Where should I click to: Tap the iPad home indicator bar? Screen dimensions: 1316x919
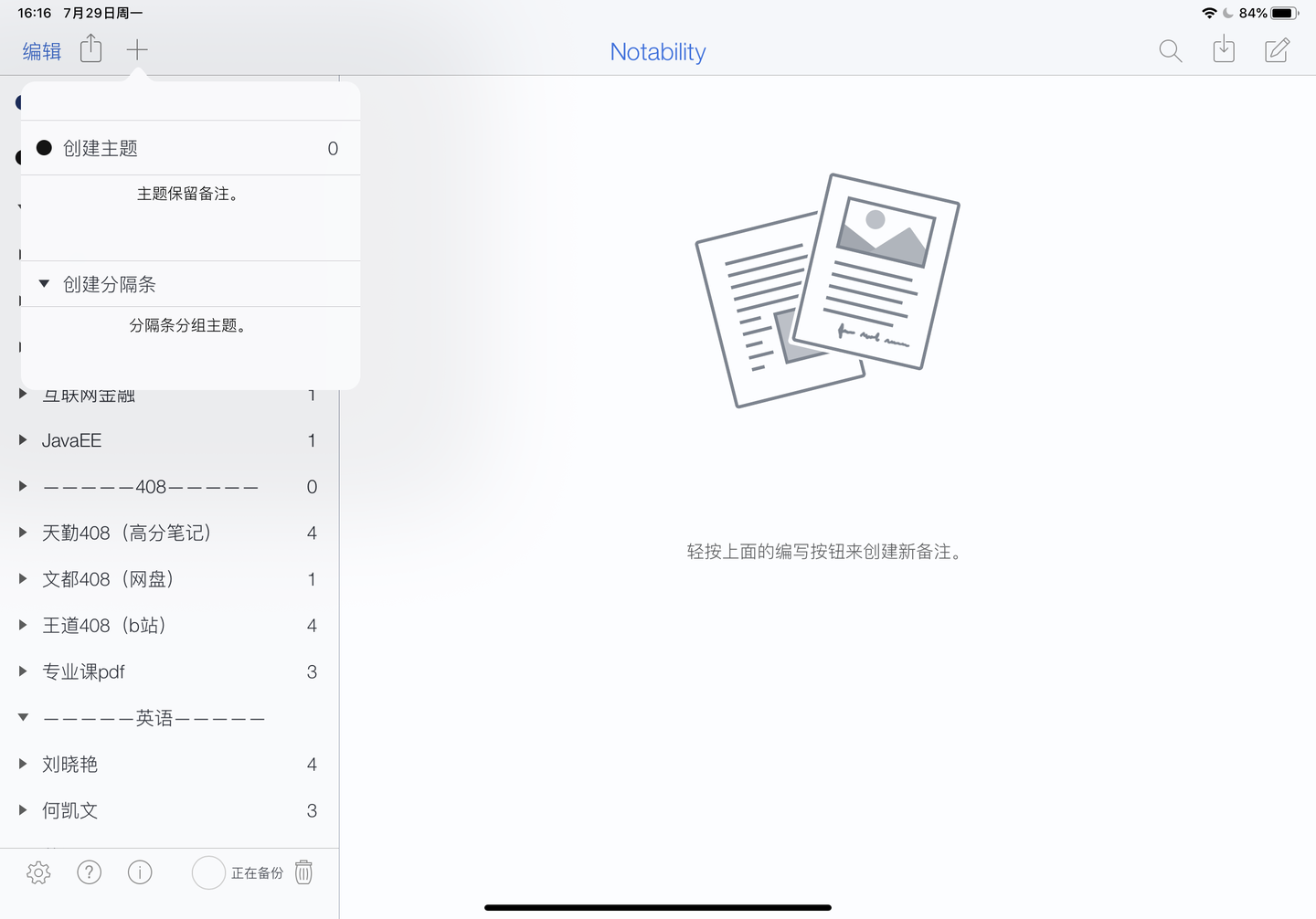point(658,907)
